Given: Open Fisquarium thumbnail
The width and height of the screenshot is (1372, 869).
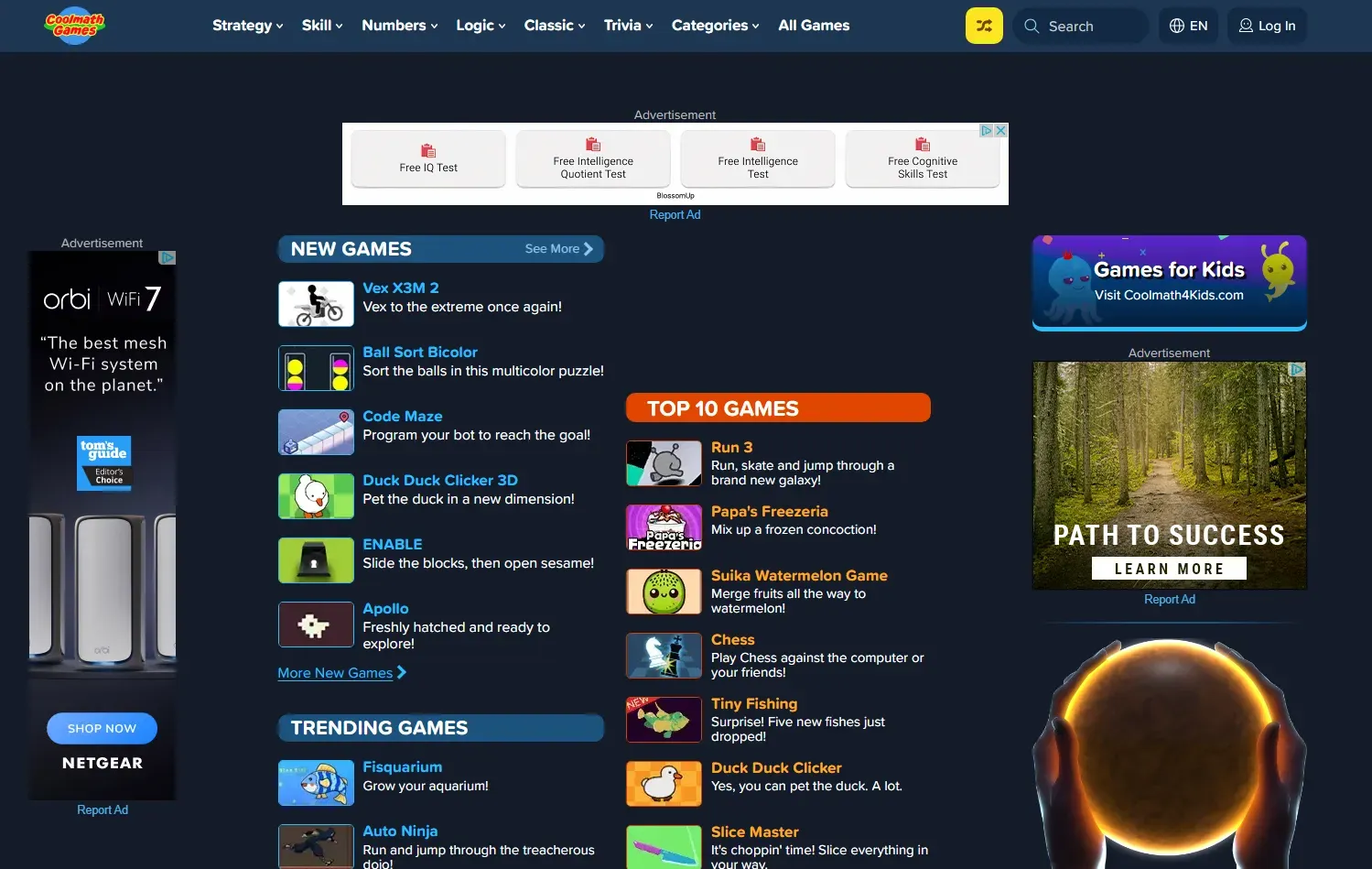Looking at the screenshot, I should coord(316,783).
